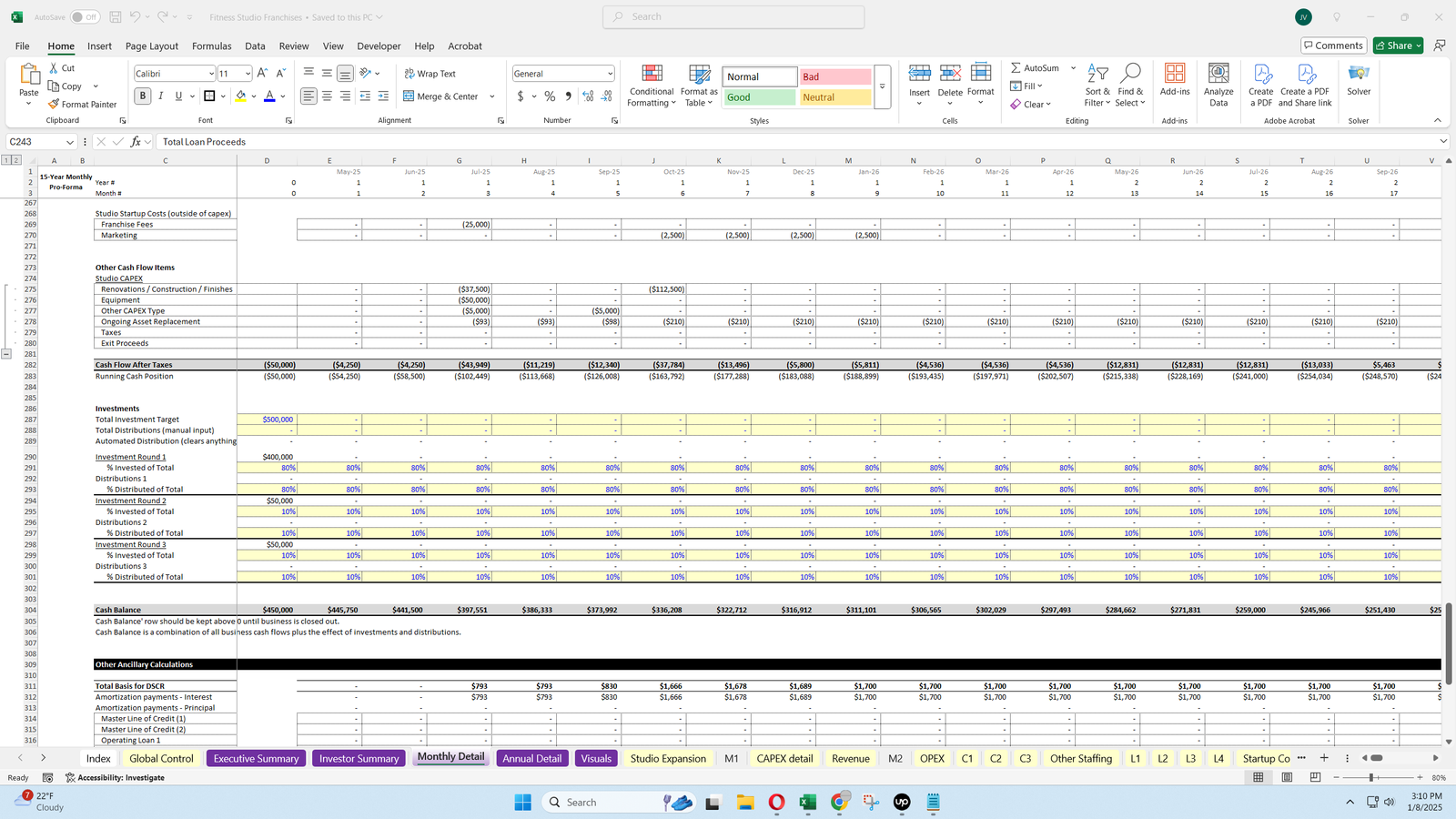Open the Formulas ribbon tab
This screenshot has width=1456, height=819.
tap(211, 46)
